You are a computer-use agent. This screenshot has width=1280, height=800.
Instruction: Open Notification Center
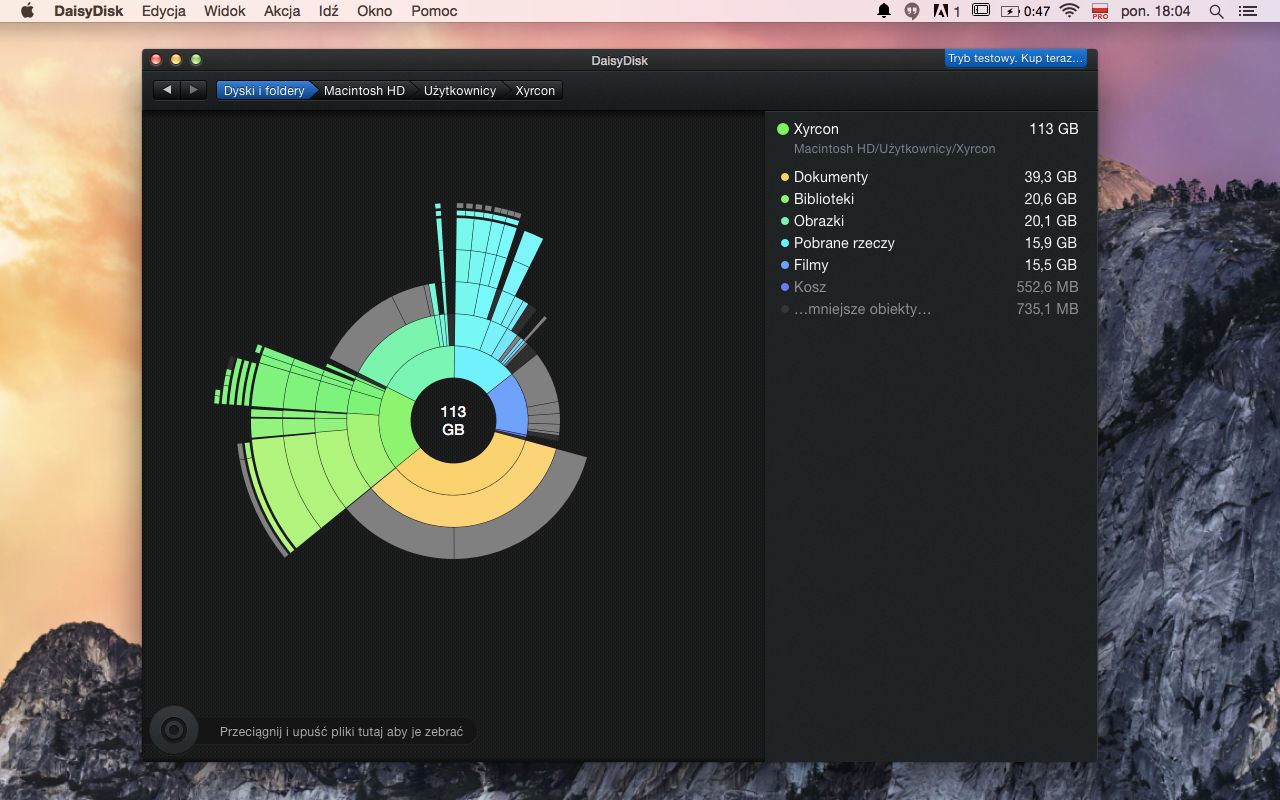(1247, 11)
